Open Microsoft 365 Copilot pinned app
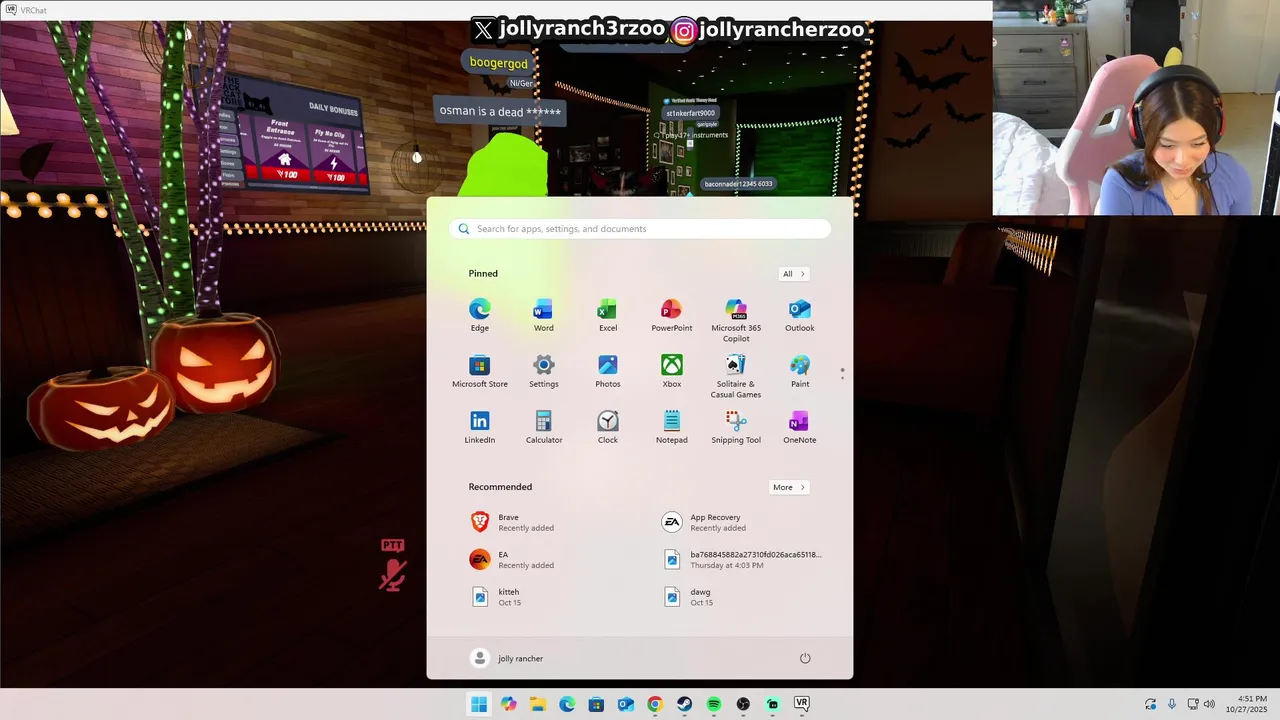Screen dimensions: 1280x720 [736, 320]
